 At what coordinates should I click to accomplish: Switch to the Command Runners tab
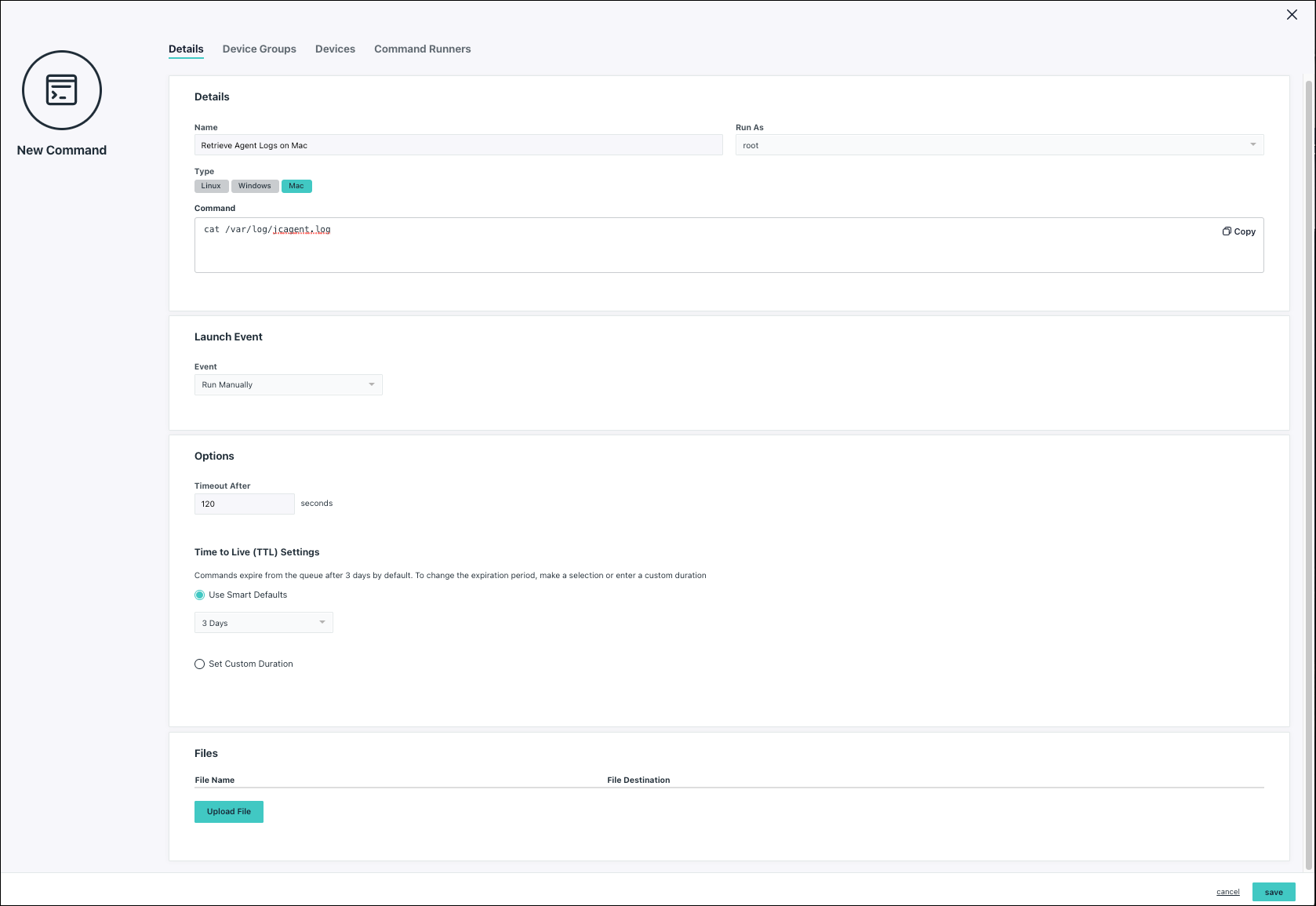click(x=422, y=49)
